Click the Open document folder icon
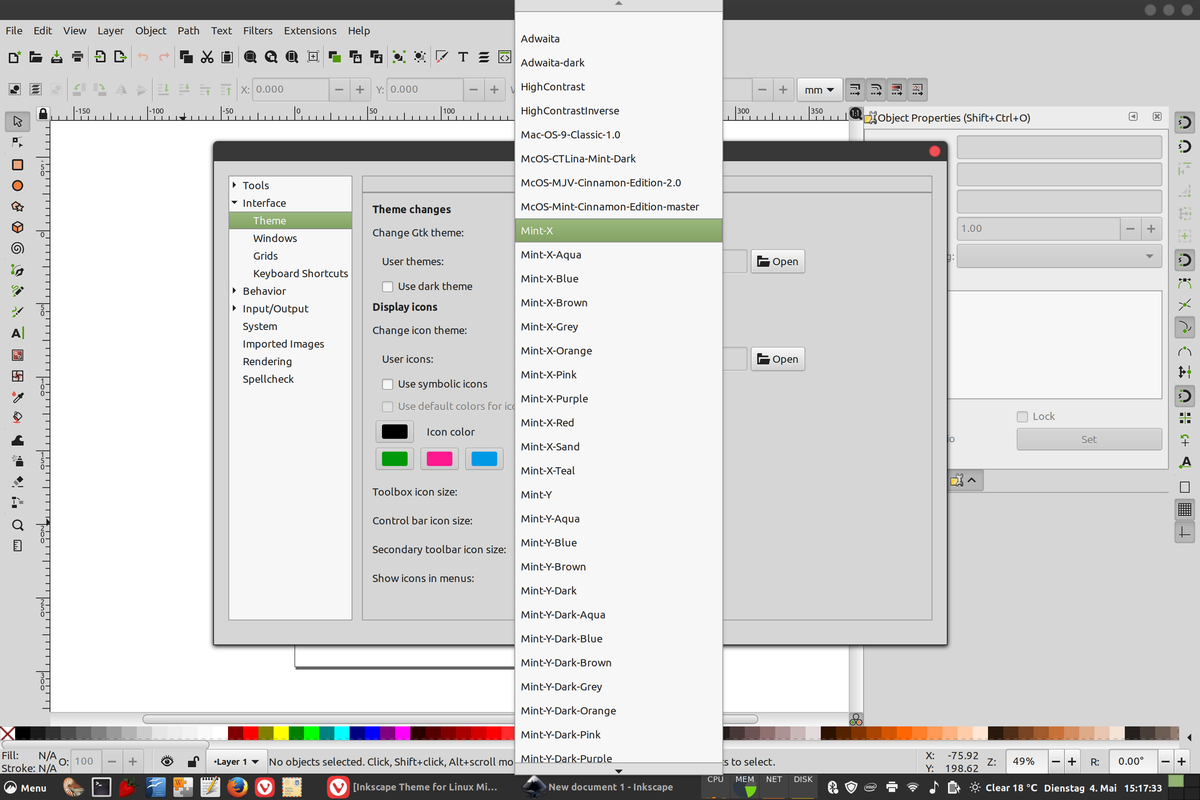1200x800 pixels. click(35, 57)
